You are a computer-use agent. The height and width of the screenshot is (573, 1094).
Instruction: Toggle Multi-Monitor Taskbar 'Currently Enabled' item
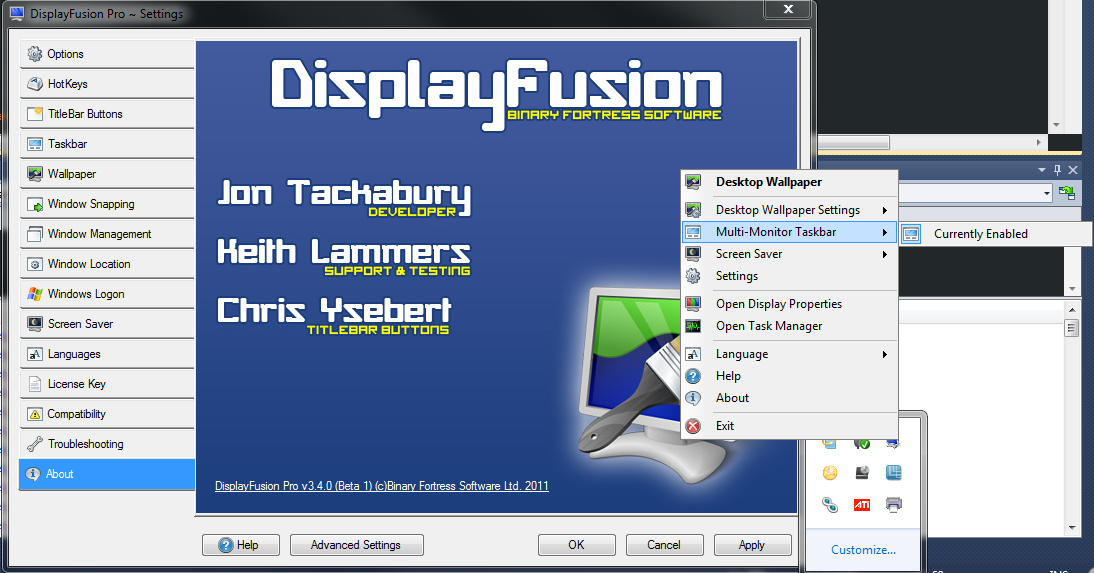pos(980,234)
